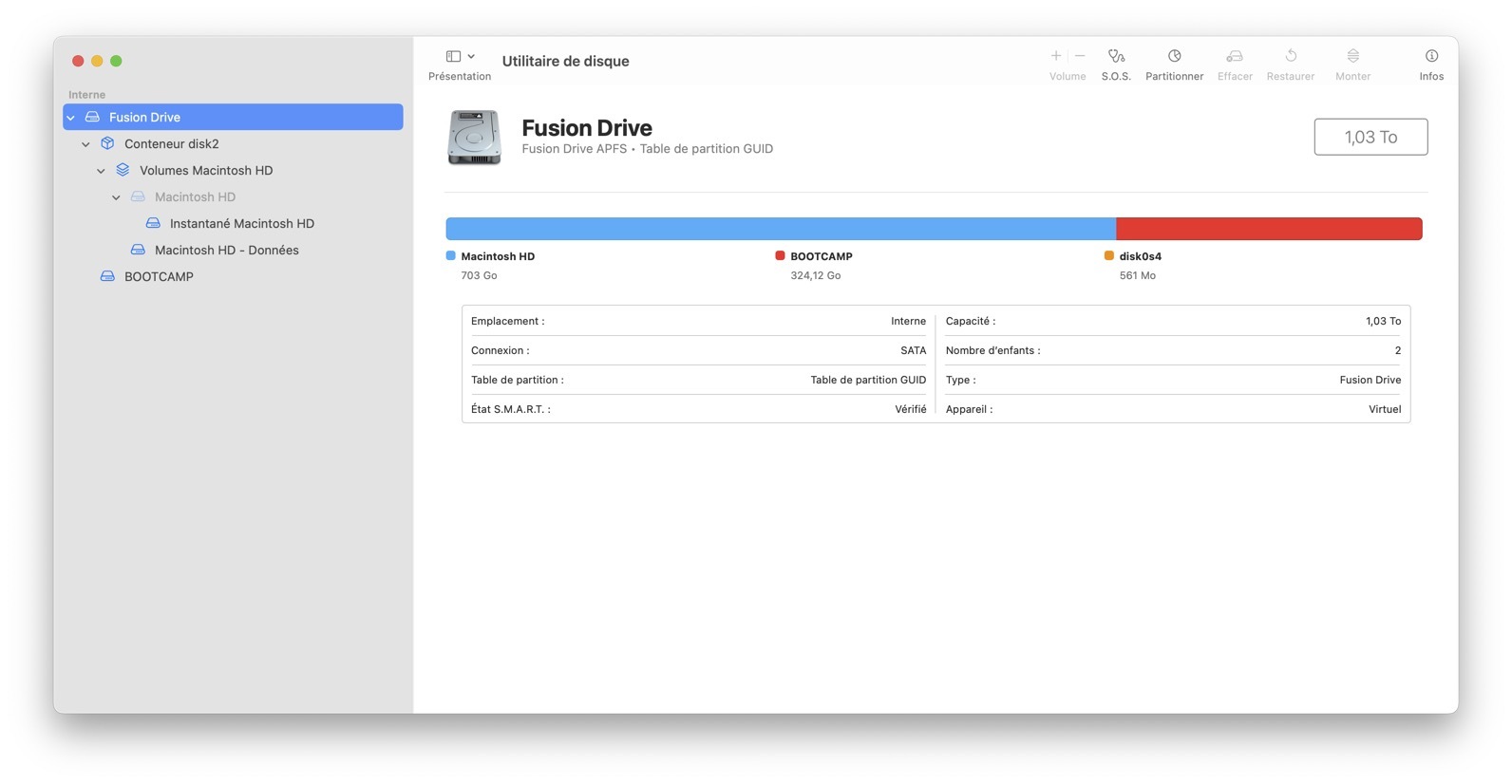
Task: Click the greyed Macintosh HD volume icon
Action: click(x=138, y=196)
